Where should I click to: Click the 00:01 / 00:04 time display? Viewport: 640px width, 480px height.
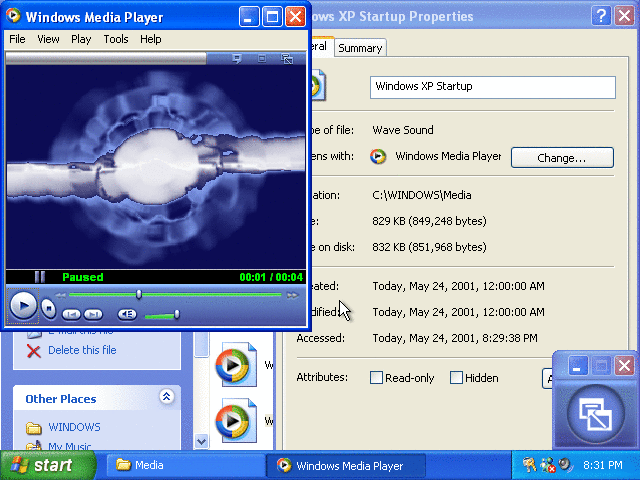tap(271, 277)
